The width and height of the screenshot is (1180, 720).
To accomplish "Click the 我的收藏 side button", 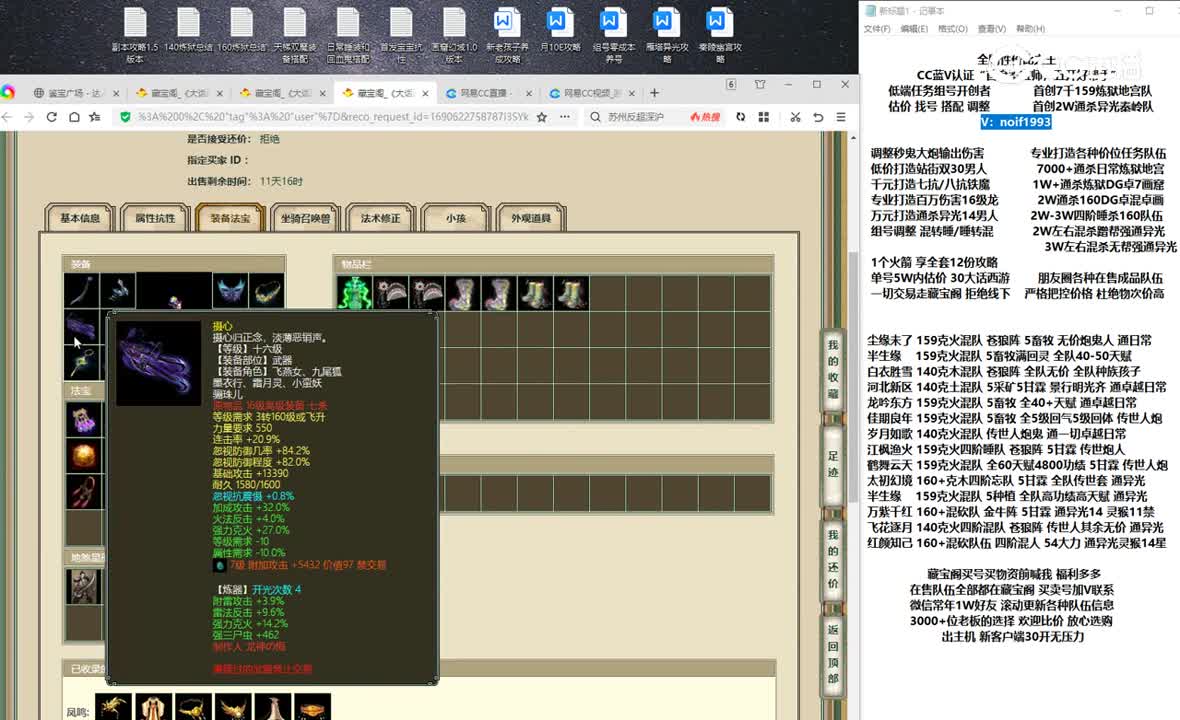I will (832, 369).
